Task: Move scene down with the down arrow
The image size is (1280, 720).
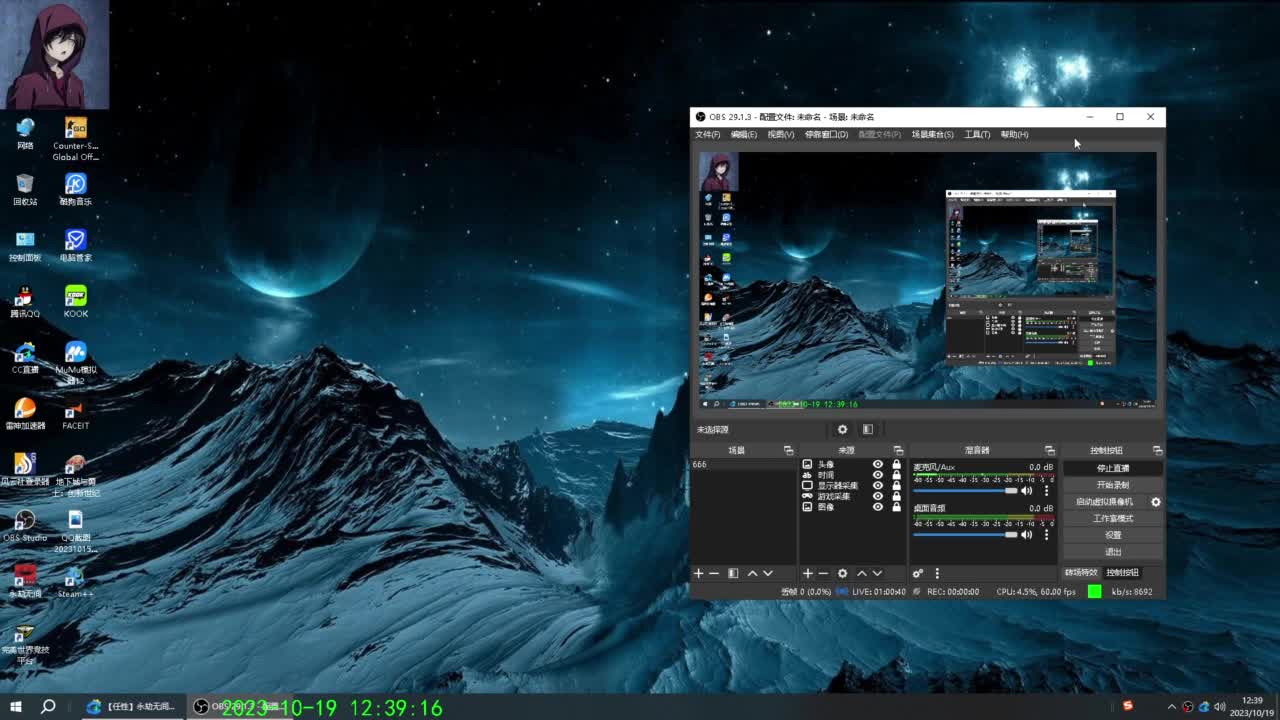Action: 768,573
